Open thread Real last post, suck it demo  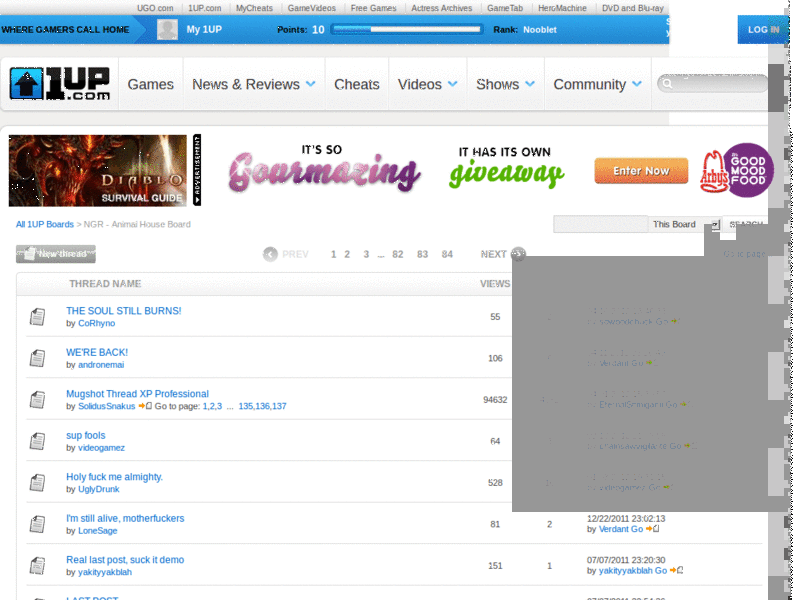125,560
